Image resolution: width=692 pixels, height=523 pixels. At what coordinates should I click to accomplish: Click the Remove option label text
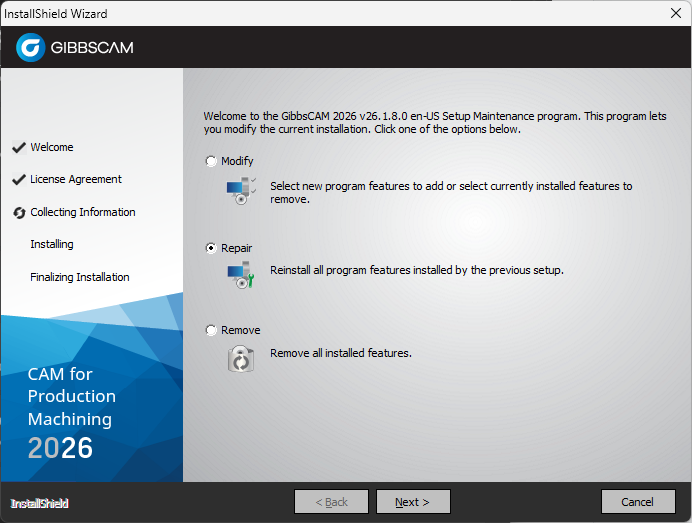[241, 330]
